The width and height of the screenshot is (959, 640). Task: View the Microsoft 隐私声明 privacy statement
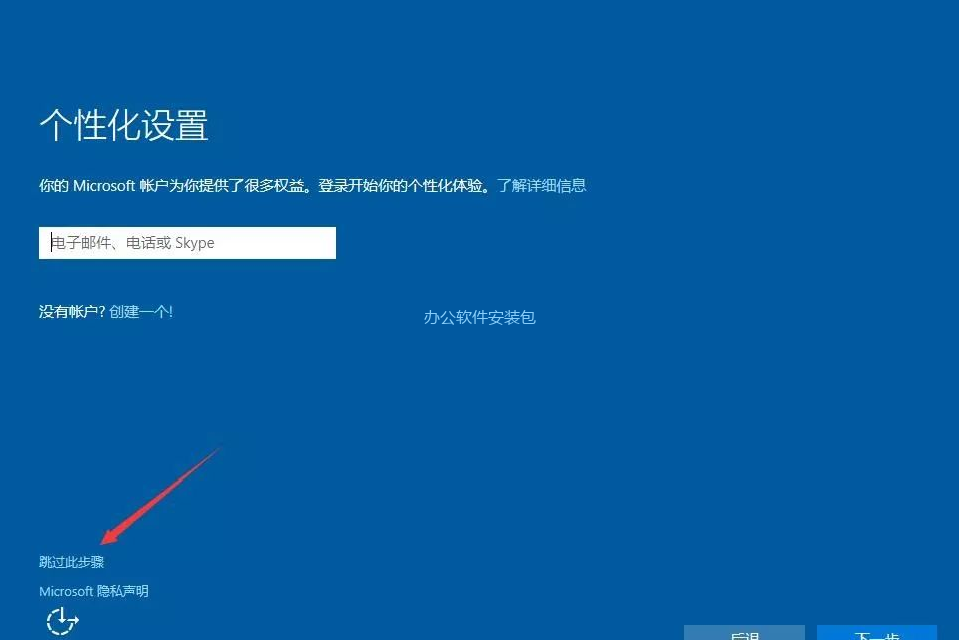(x=93, y=590)
